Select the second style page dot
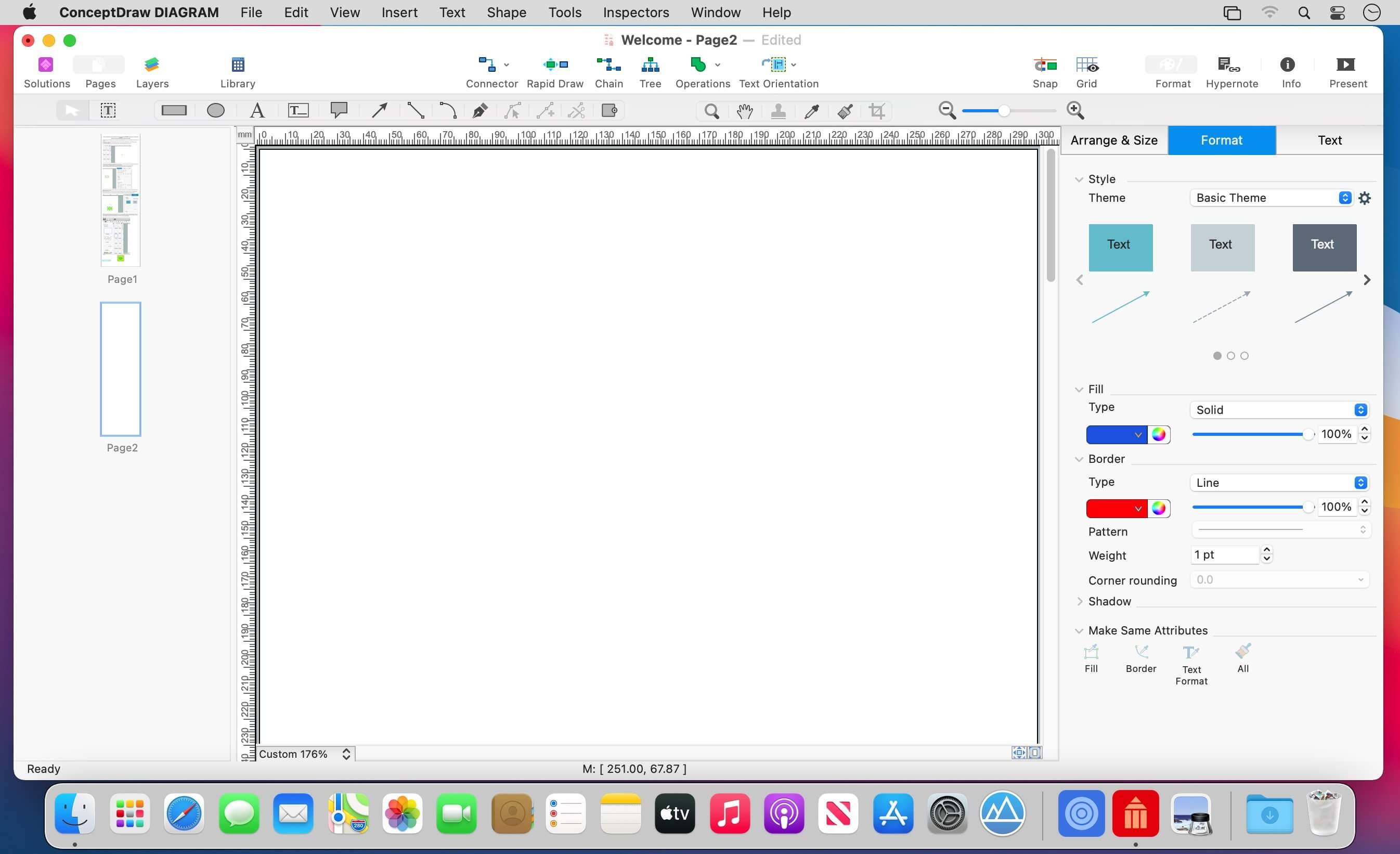Screen dimensions: 1400x854 pos(1230,356)
